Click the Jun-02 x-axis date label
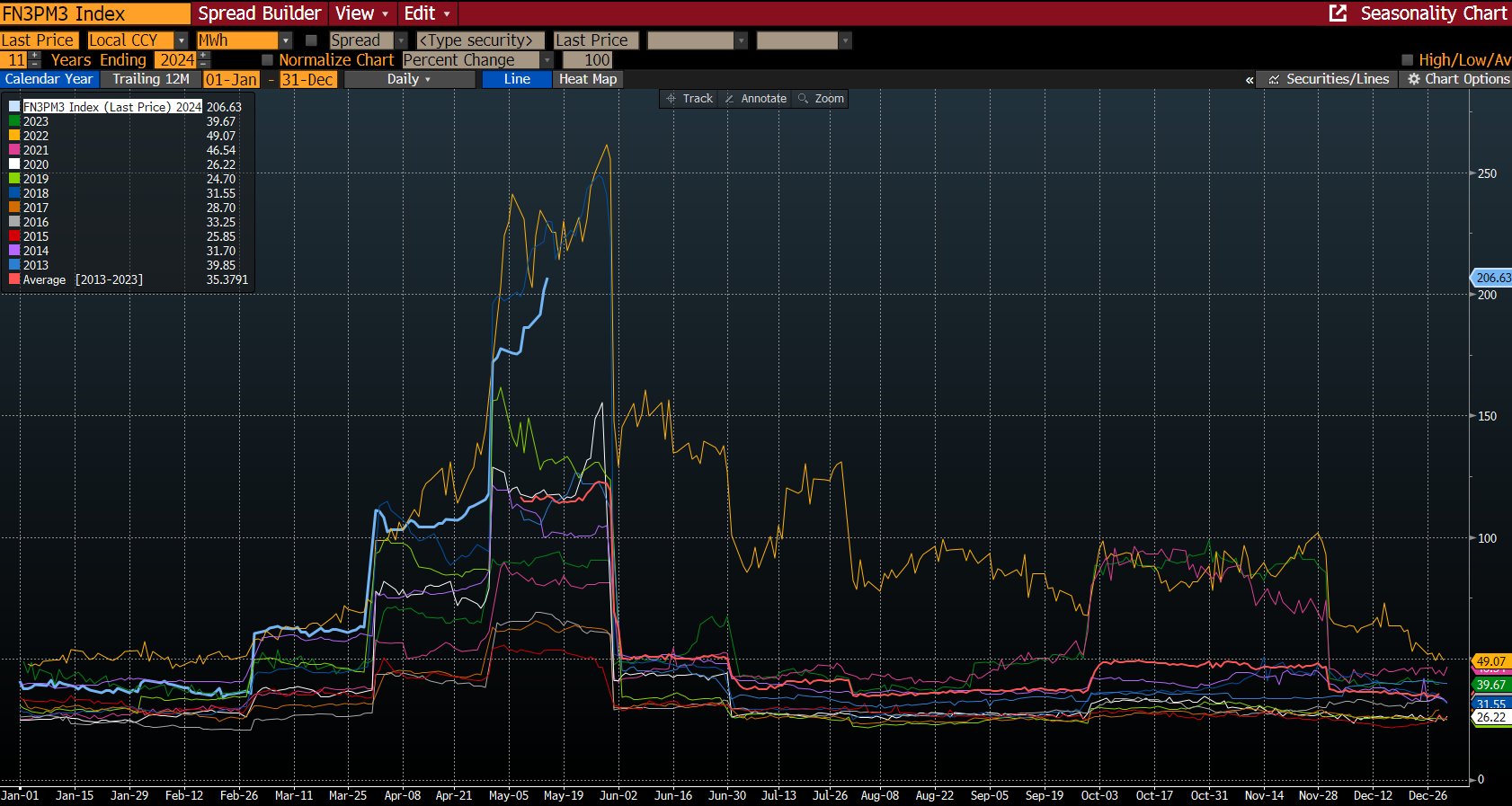 tap(618, 795)
